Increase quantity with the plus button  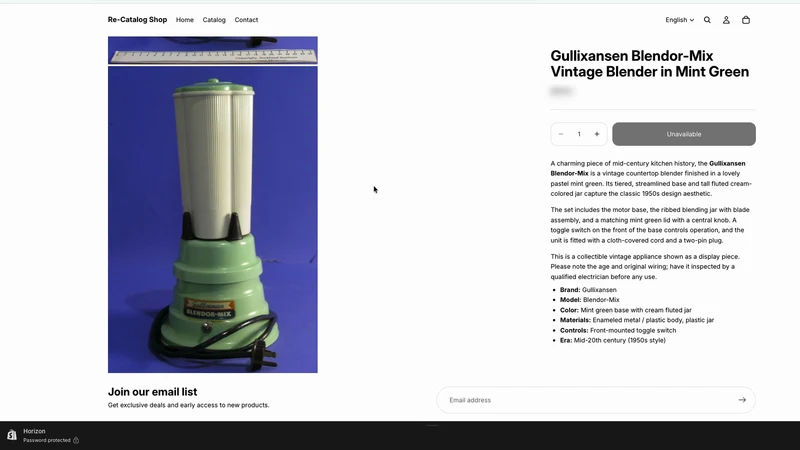coord(596,134)
